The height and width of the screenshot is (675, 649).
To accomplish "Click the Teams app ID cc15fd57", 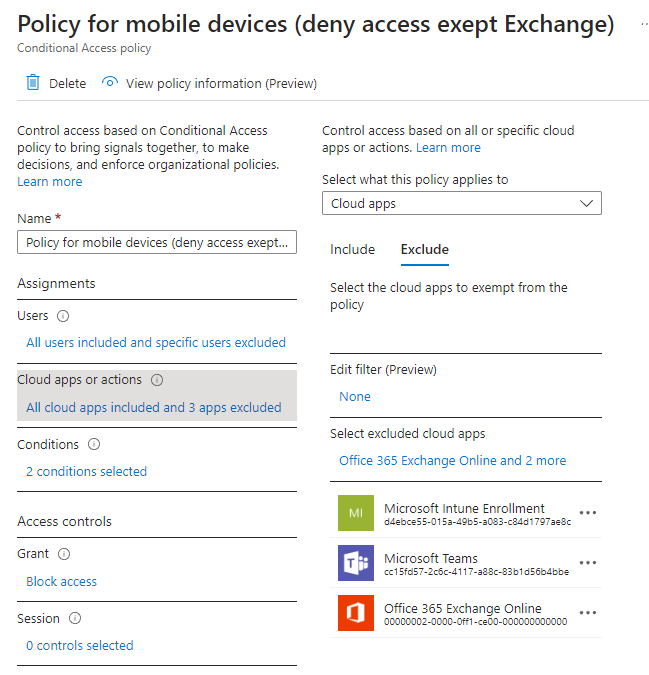I will (476, 572).
